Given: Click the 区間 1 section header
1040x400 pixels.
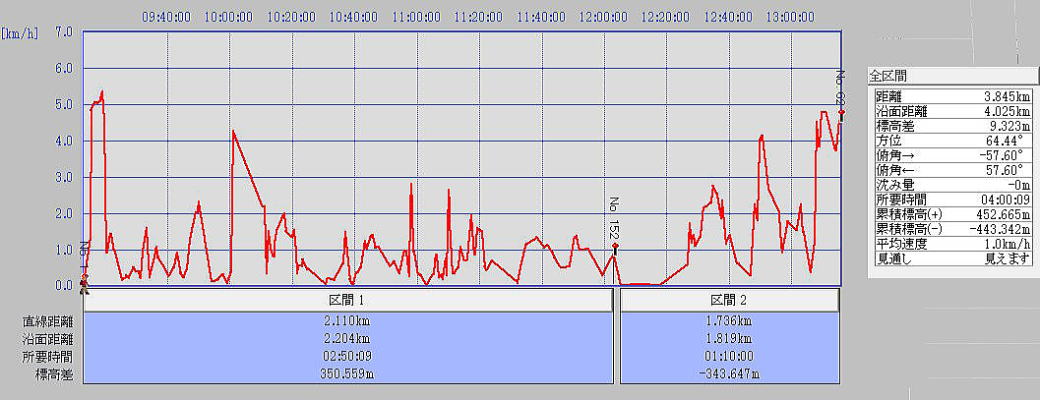Looking at the screenshot, I should click(x=348, y=301).
